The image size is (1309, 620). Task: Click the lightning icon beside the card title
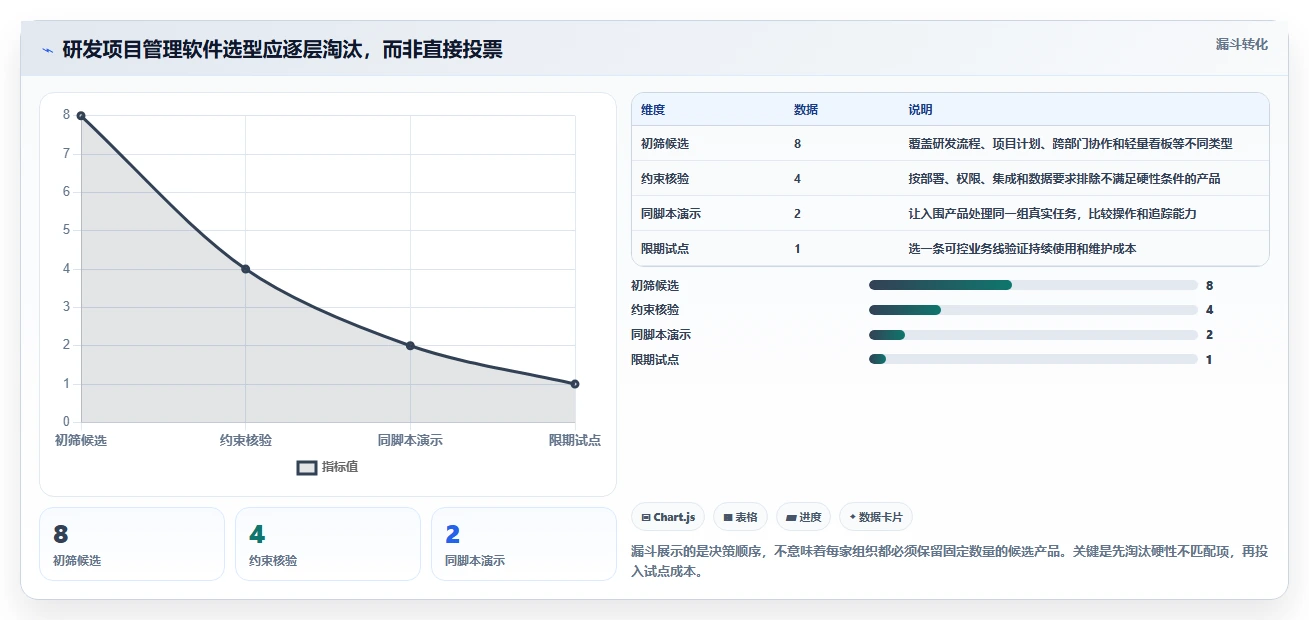point(47,50)
